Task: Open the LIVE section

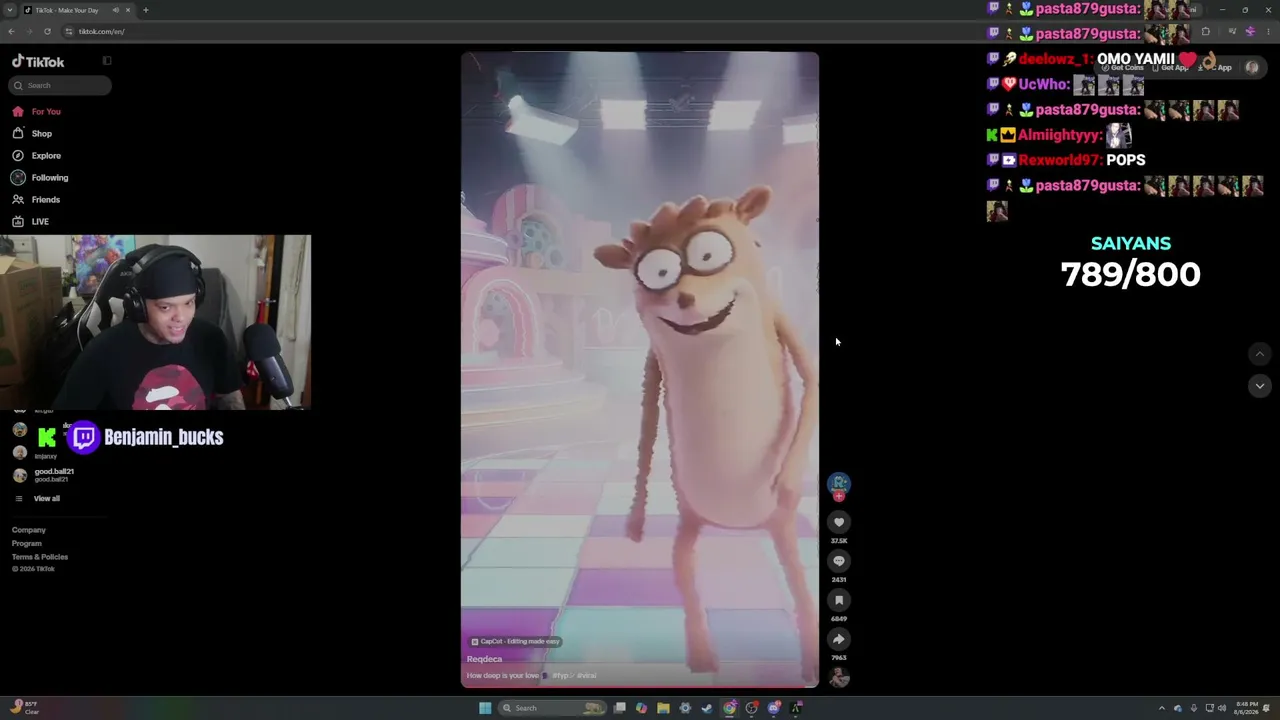Action: 40,222
